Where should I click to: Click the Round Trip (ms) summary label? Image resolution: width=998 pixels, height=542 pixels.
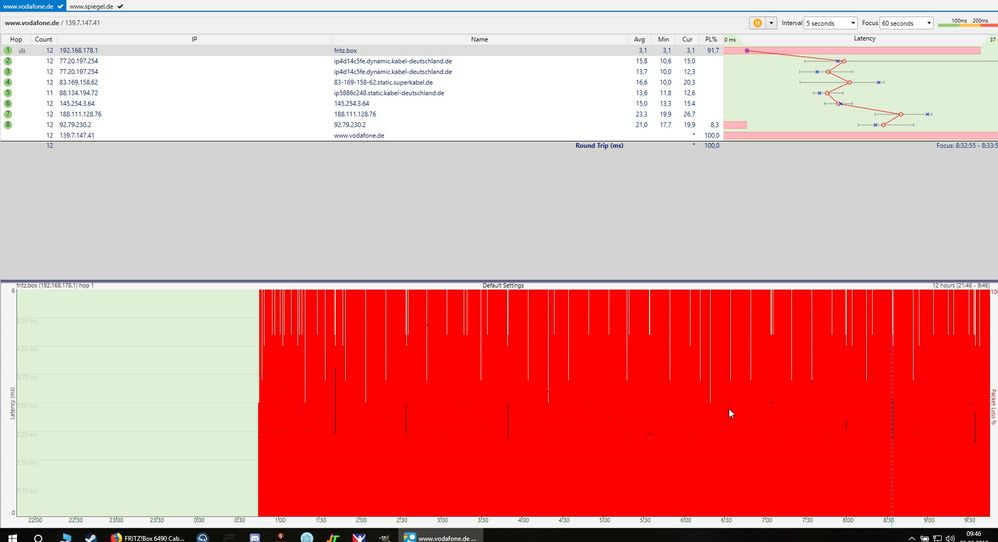click(x=599, y=146)
